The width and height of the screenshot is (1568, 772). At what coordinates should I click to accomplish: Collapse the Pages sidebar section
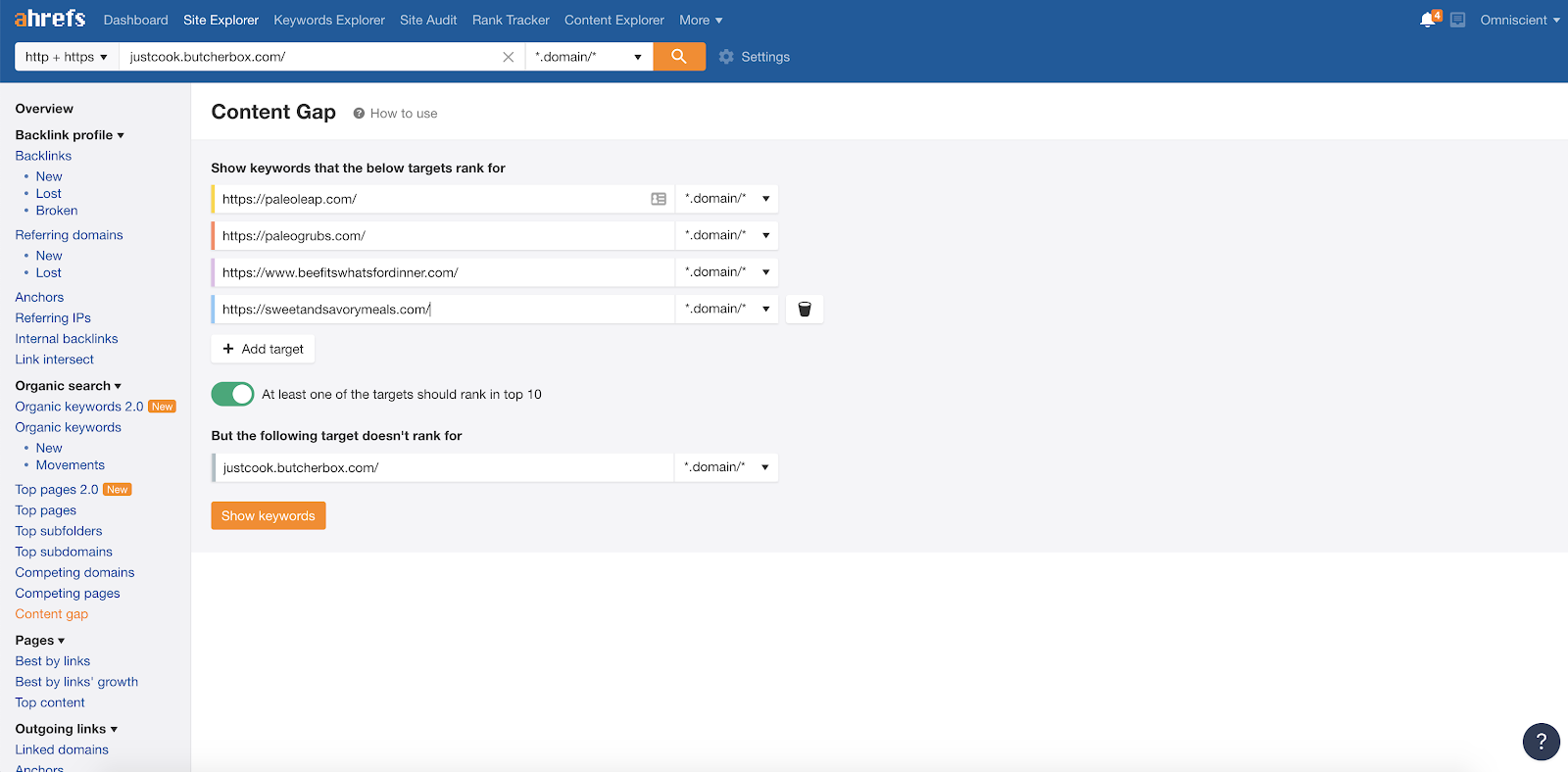[40, 641]
